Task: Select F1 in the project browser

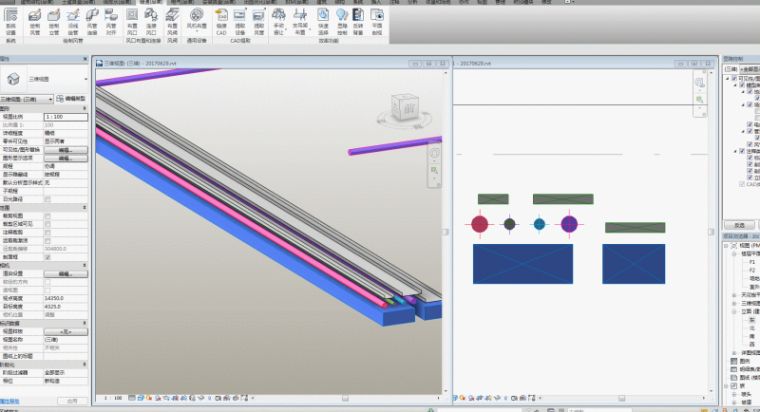Action: pyautogui.click(x=752, y=262)
